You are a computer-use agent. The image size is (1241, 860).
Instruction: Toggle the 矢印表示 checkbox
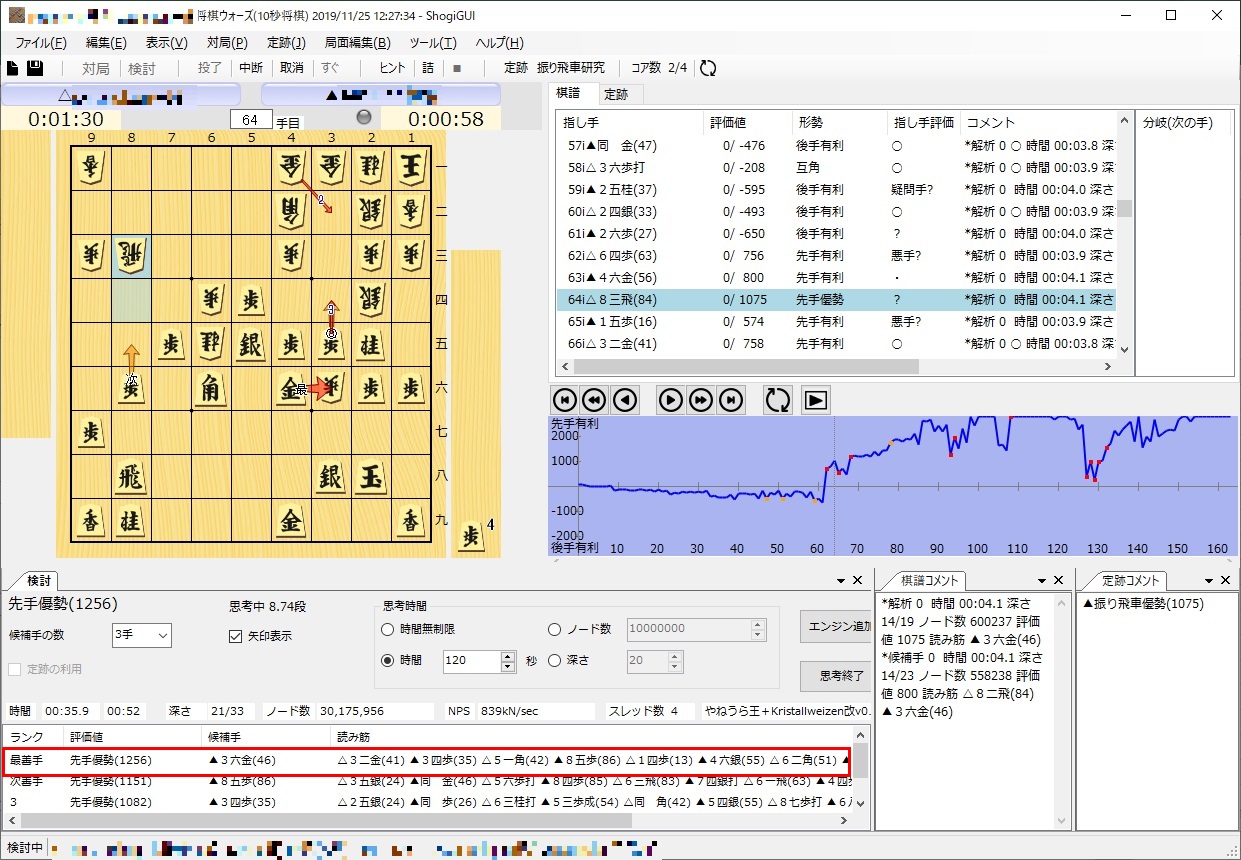[236, 636]
